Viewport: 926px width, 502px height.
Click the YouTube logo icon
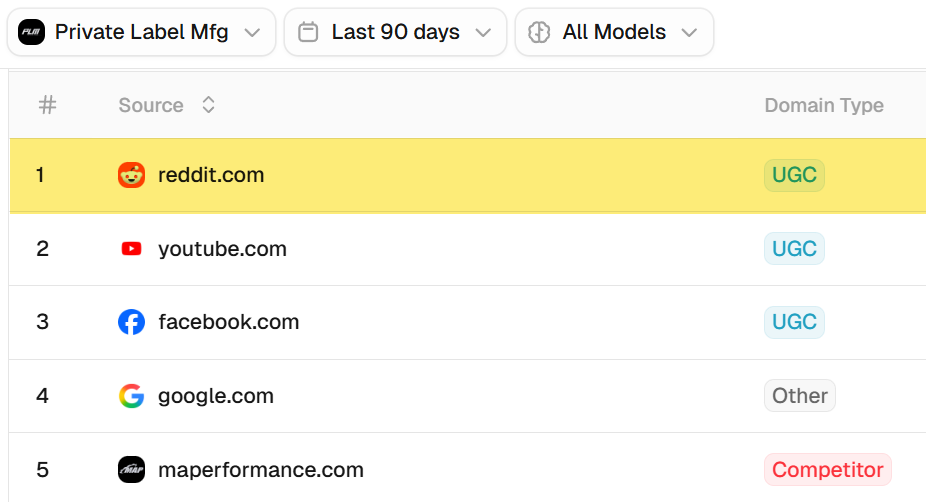tap(131, 249)
